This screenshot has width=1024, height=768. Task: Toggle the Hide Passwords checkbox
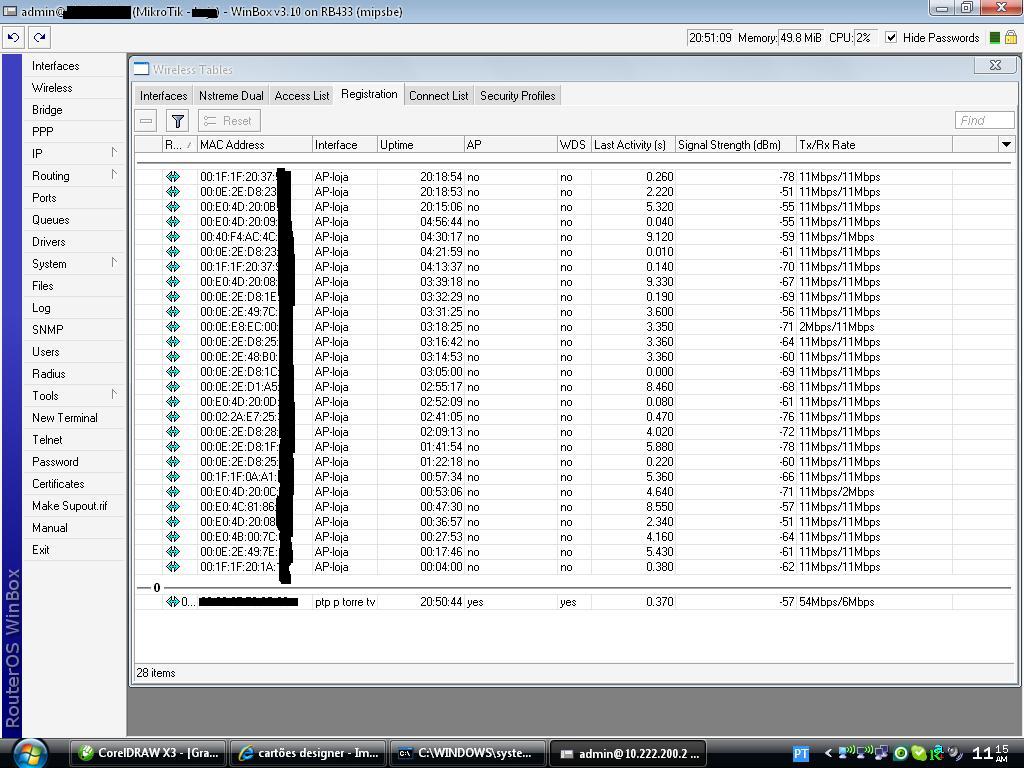891,37
